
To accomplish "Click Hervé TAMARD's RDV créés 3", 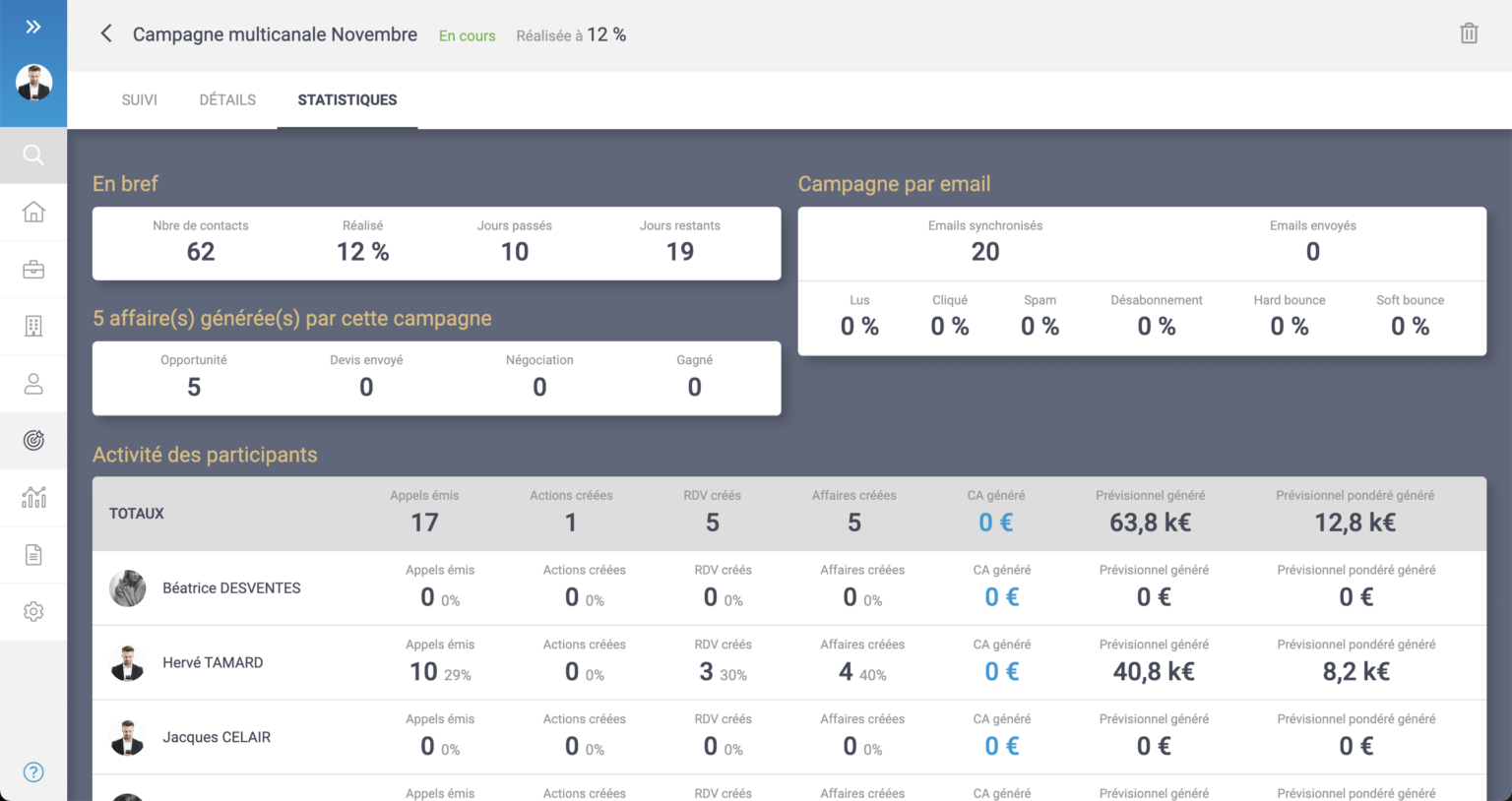I will [706, 672].
